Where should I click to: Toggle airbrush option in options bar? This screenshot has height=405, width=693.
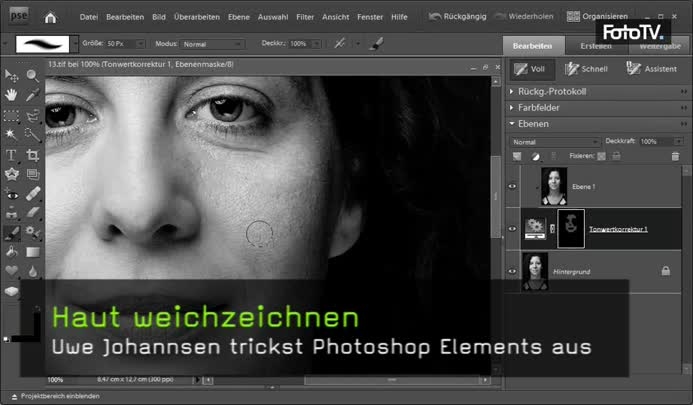click(x=339, y=43)
